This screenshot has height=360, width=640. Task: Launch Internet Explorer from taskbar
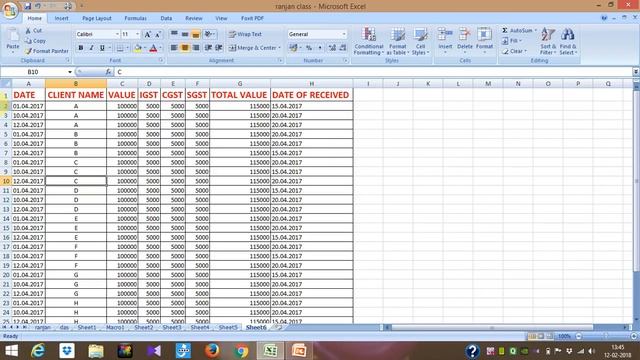click(38, 351)
